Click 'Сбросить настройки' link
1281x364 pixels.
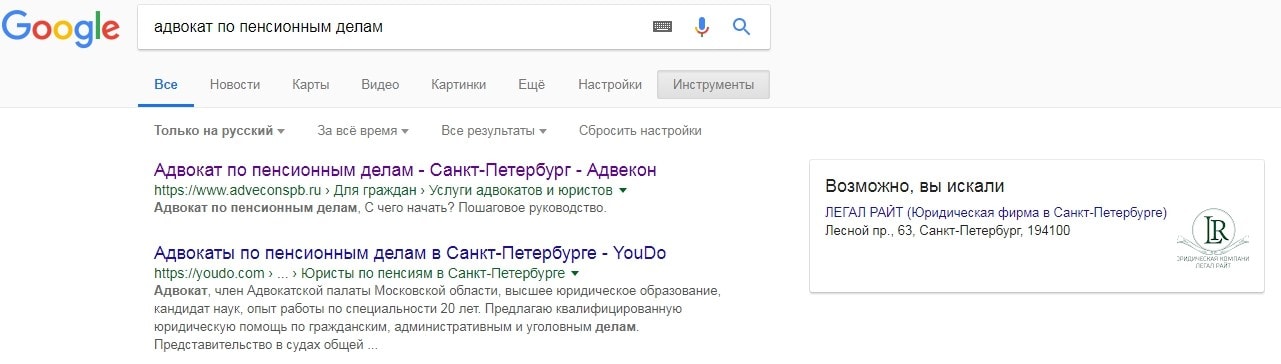[640, 131]
